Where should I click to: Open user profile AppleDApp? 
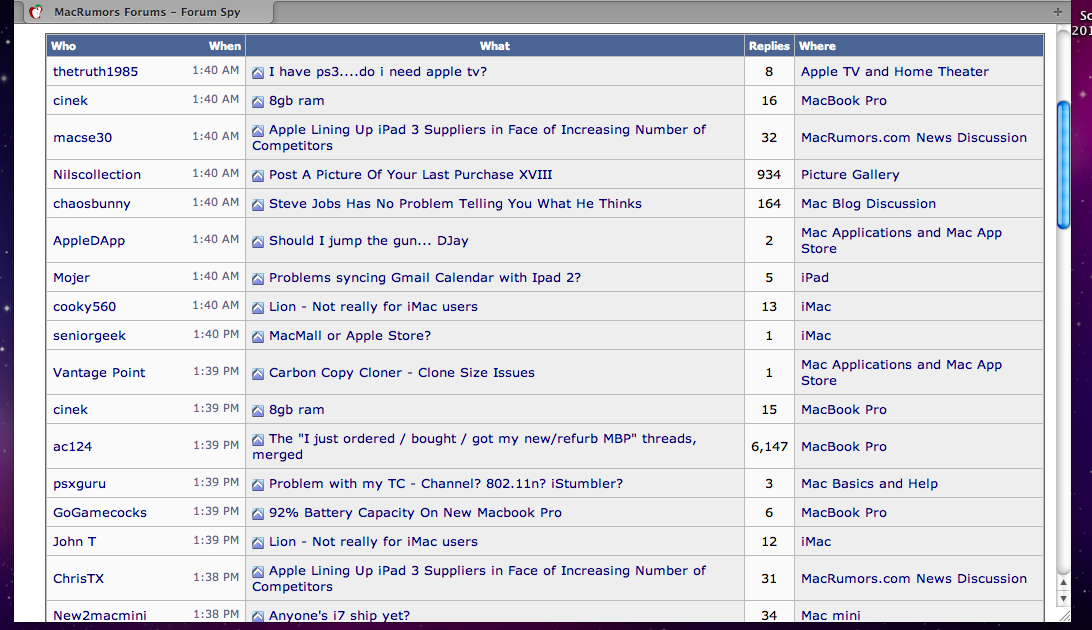[89, 241]
